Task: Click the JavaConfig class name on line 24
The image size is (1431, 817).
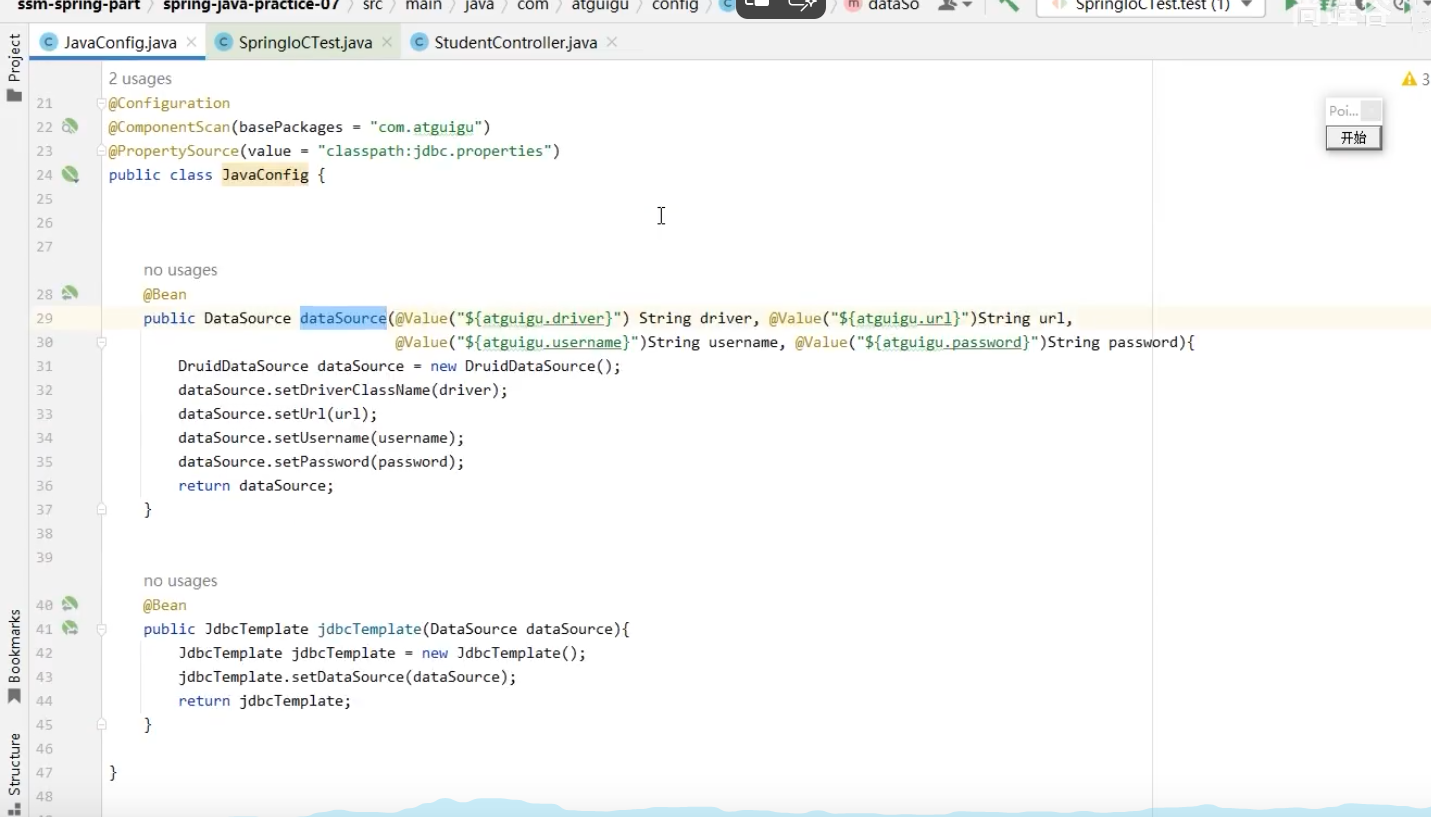Action: click(x=265, y=175)
